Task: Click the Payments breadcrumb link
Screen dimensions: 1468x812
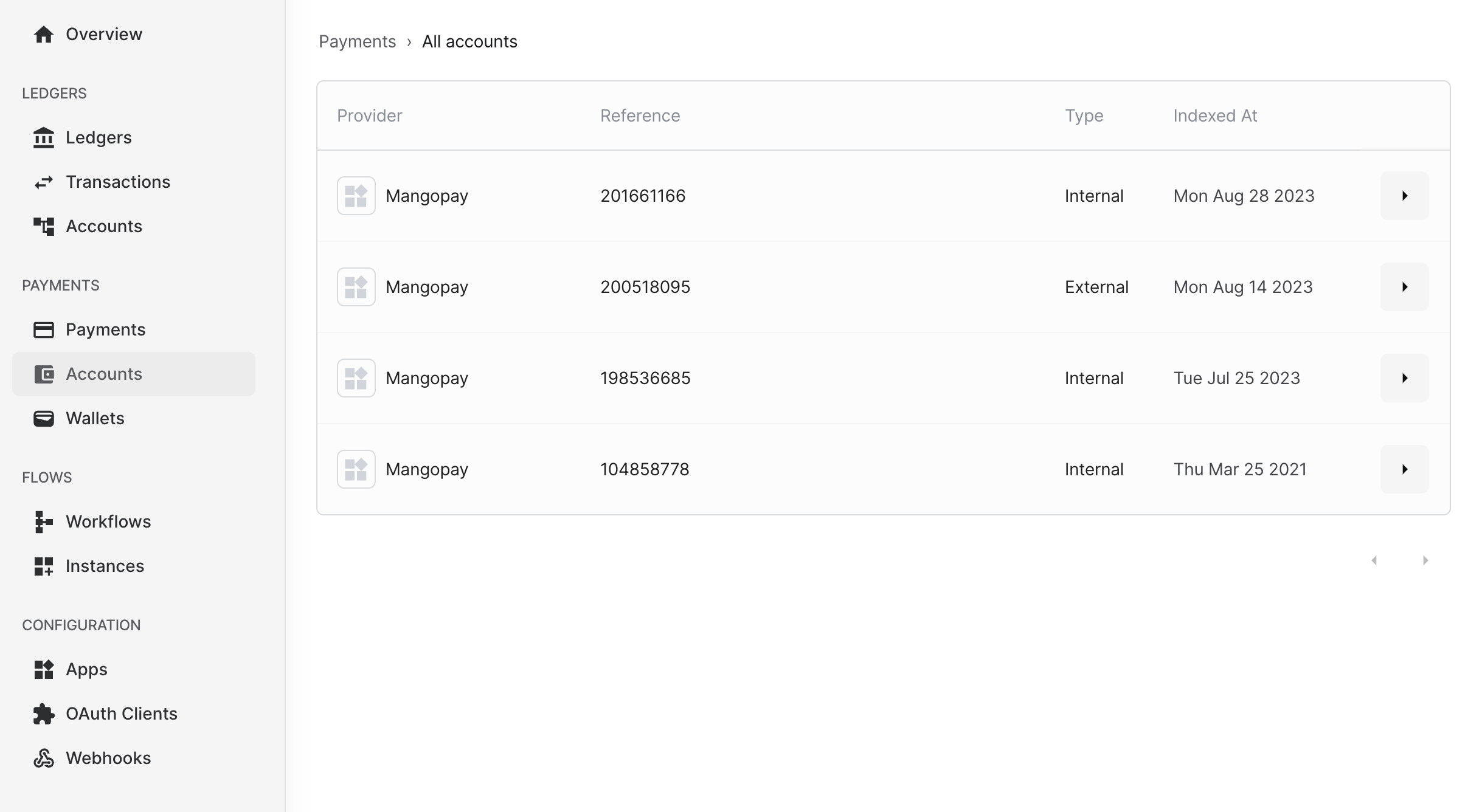Action: (x=357, y=42)
